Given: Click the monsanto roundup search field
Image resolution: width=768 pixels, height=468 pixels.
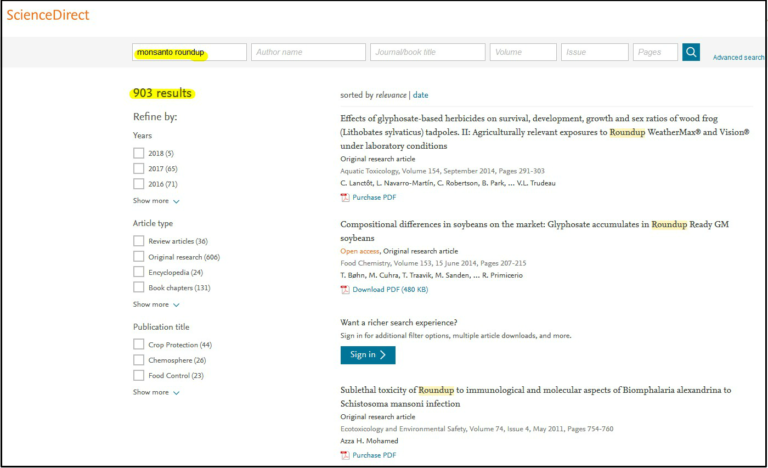Looking at the screenshot, I should coord(189,52).
